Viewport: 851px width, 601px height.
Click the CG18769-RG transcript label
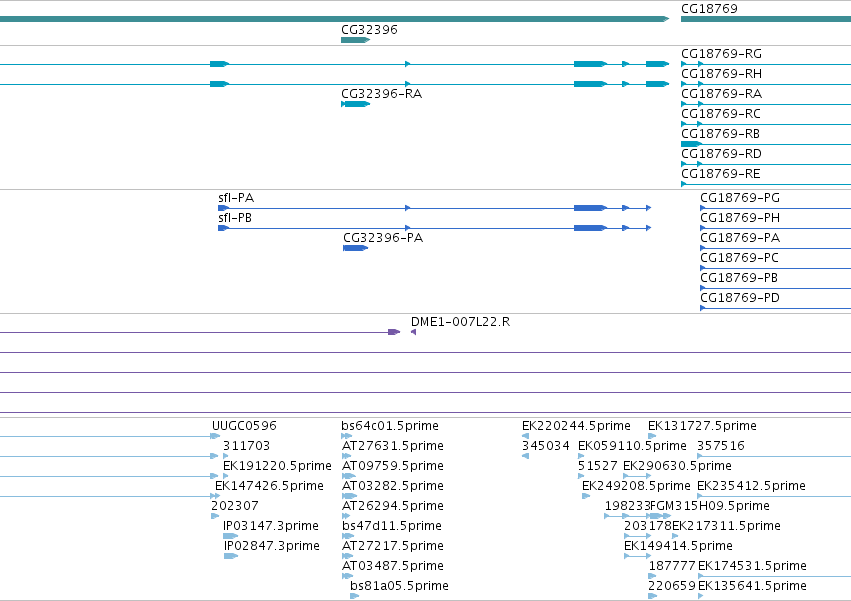(x=721, y=54)
